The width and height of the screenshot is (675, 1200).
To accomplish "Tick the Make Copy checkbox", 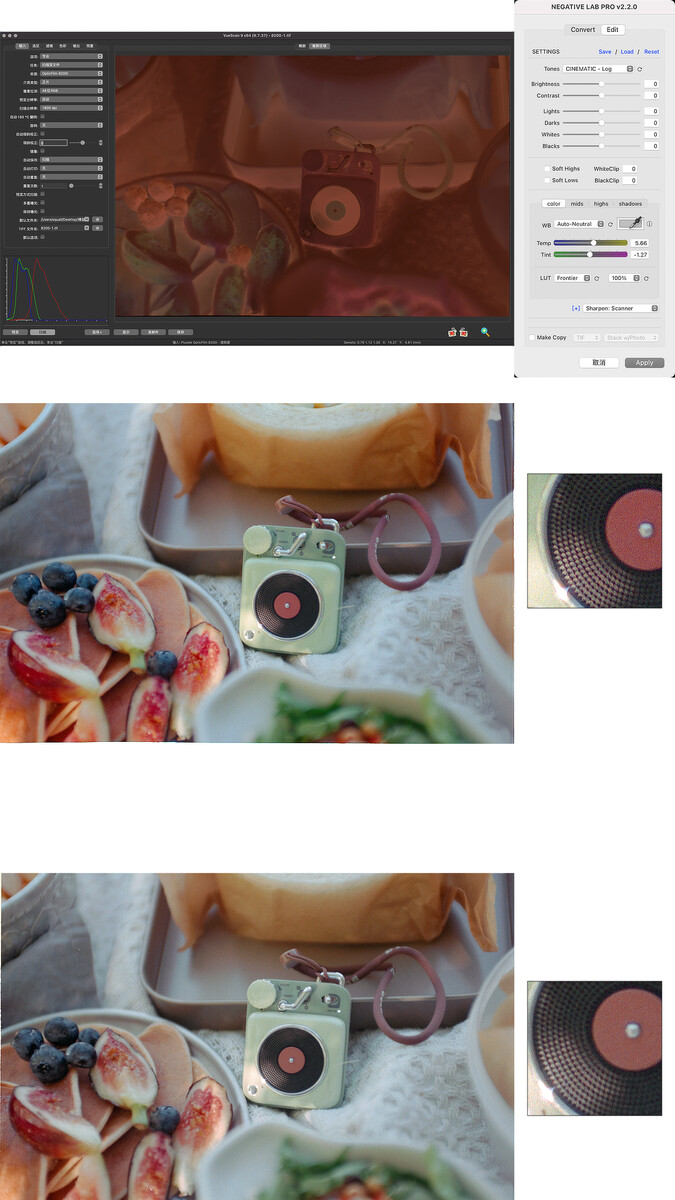I will click(532, 338).
